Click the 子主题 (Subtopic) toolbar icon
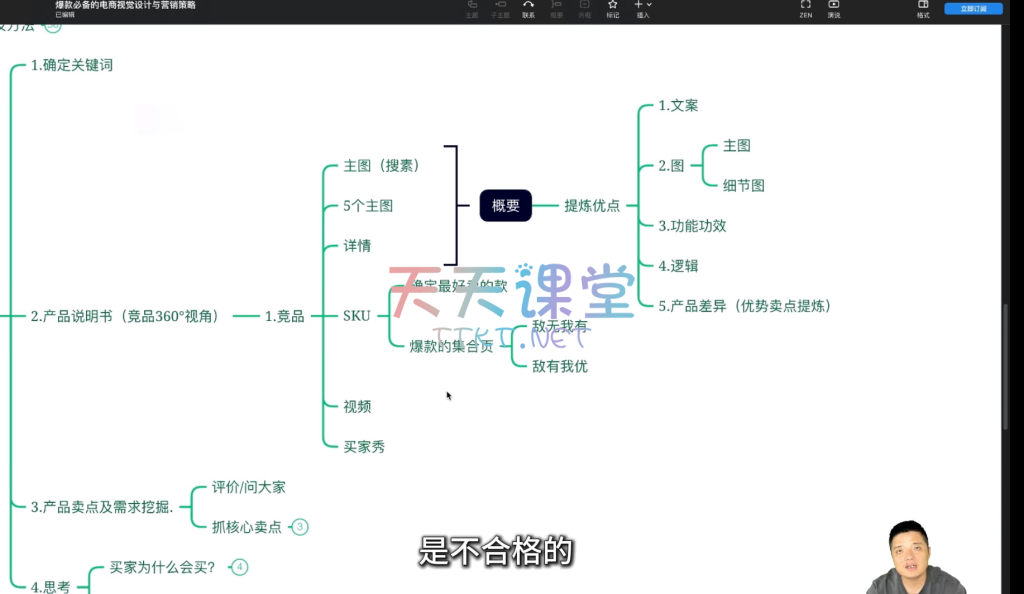The height and width of the screenshot is (594, 1024). (500, 9)
